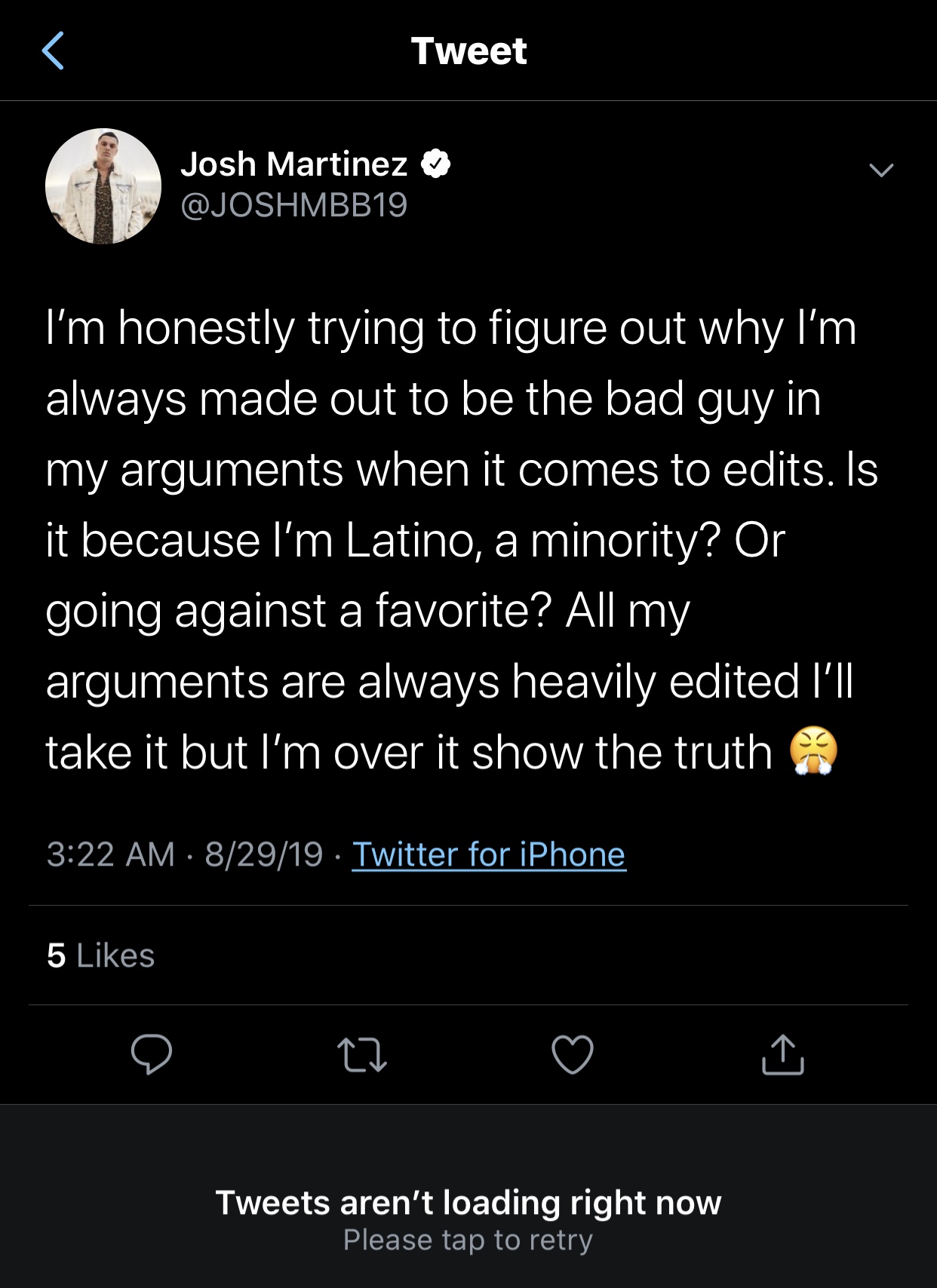Viewport: 937px width, 1288px height.
Task: Select the 8/29/19 date text
Action: coord(264,854)
